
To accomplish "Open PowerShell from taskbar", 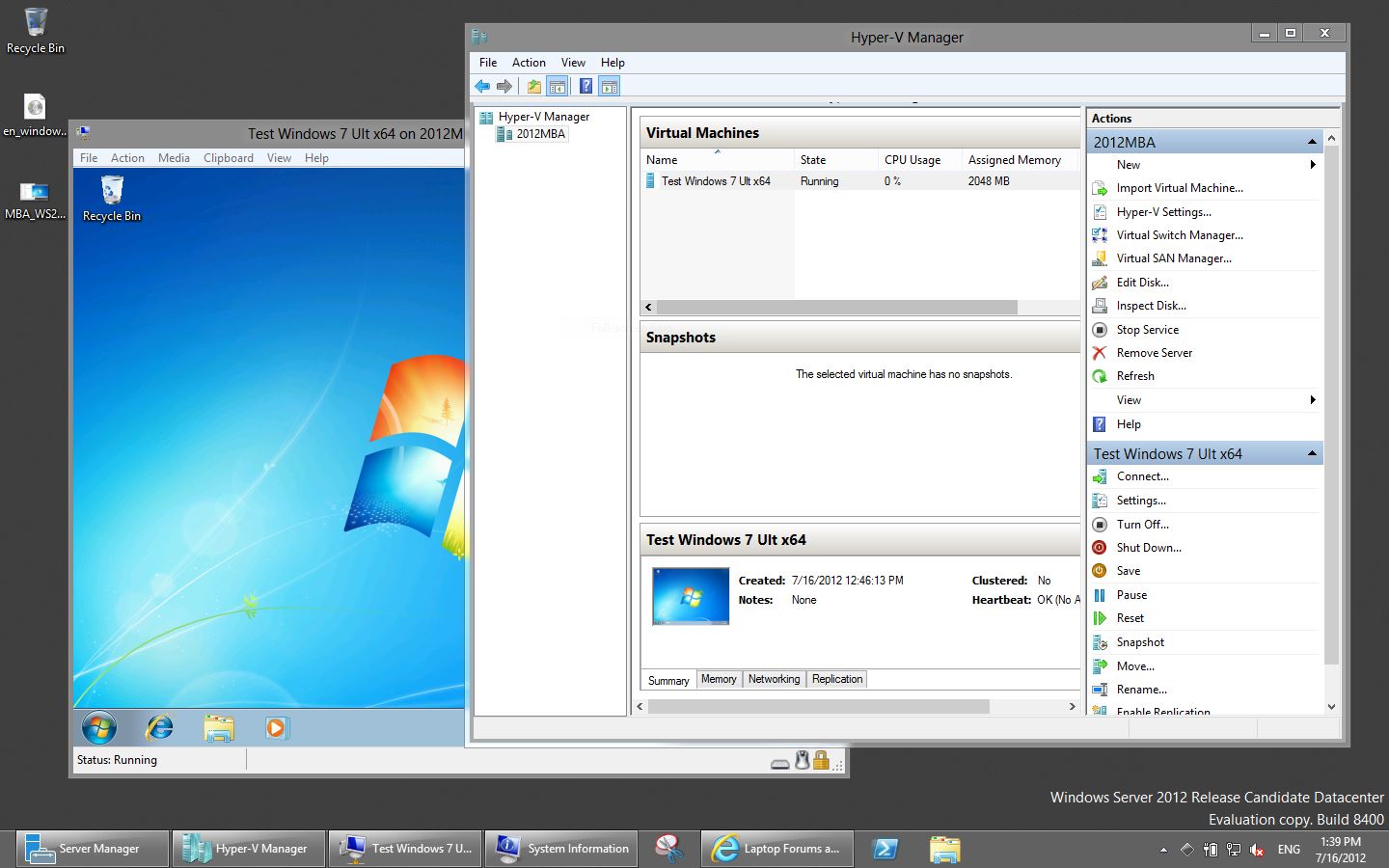I will click(x=885, y=849).
